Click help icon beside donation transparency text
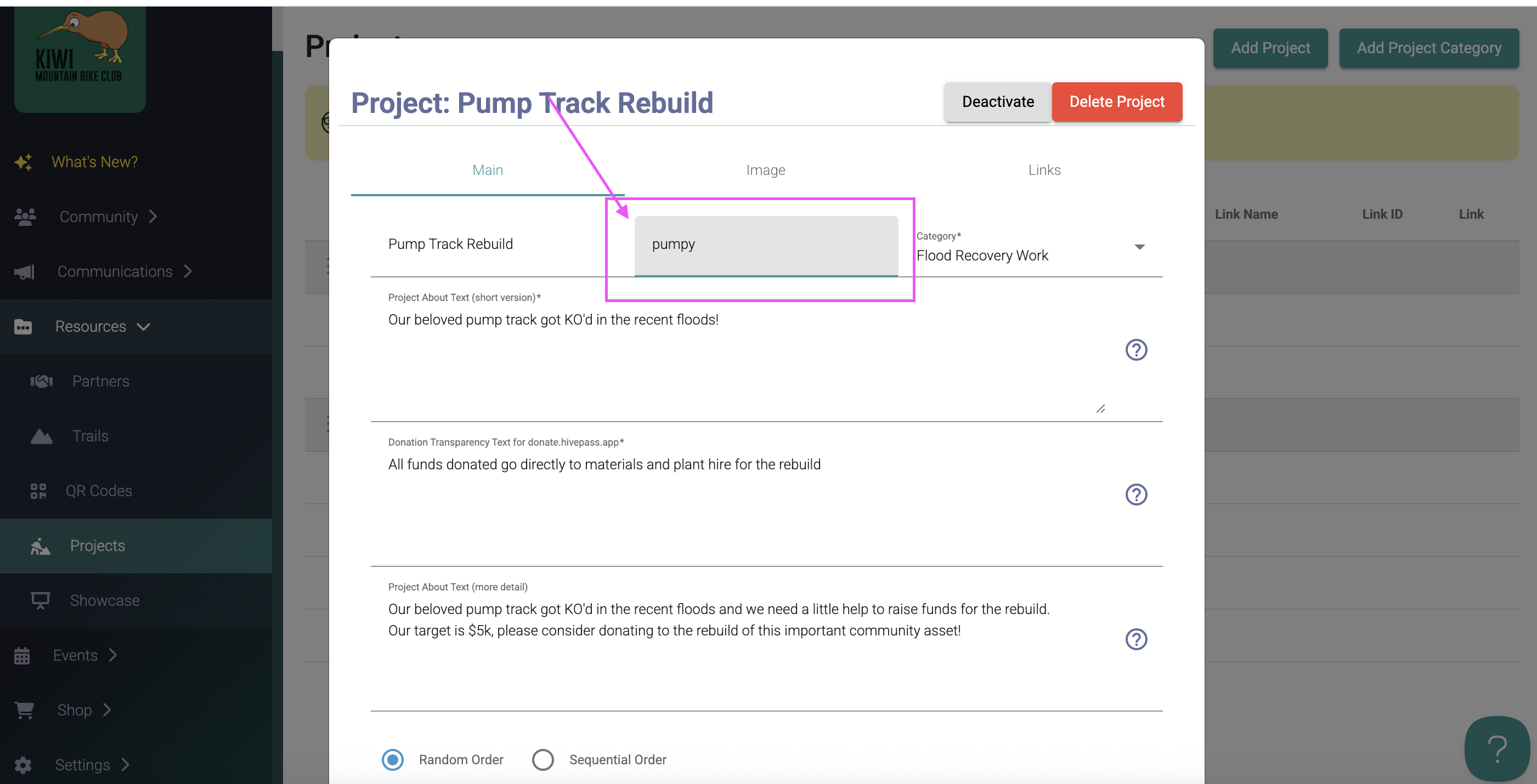Screen dimensions: 1537x784 pos(1136,495)
